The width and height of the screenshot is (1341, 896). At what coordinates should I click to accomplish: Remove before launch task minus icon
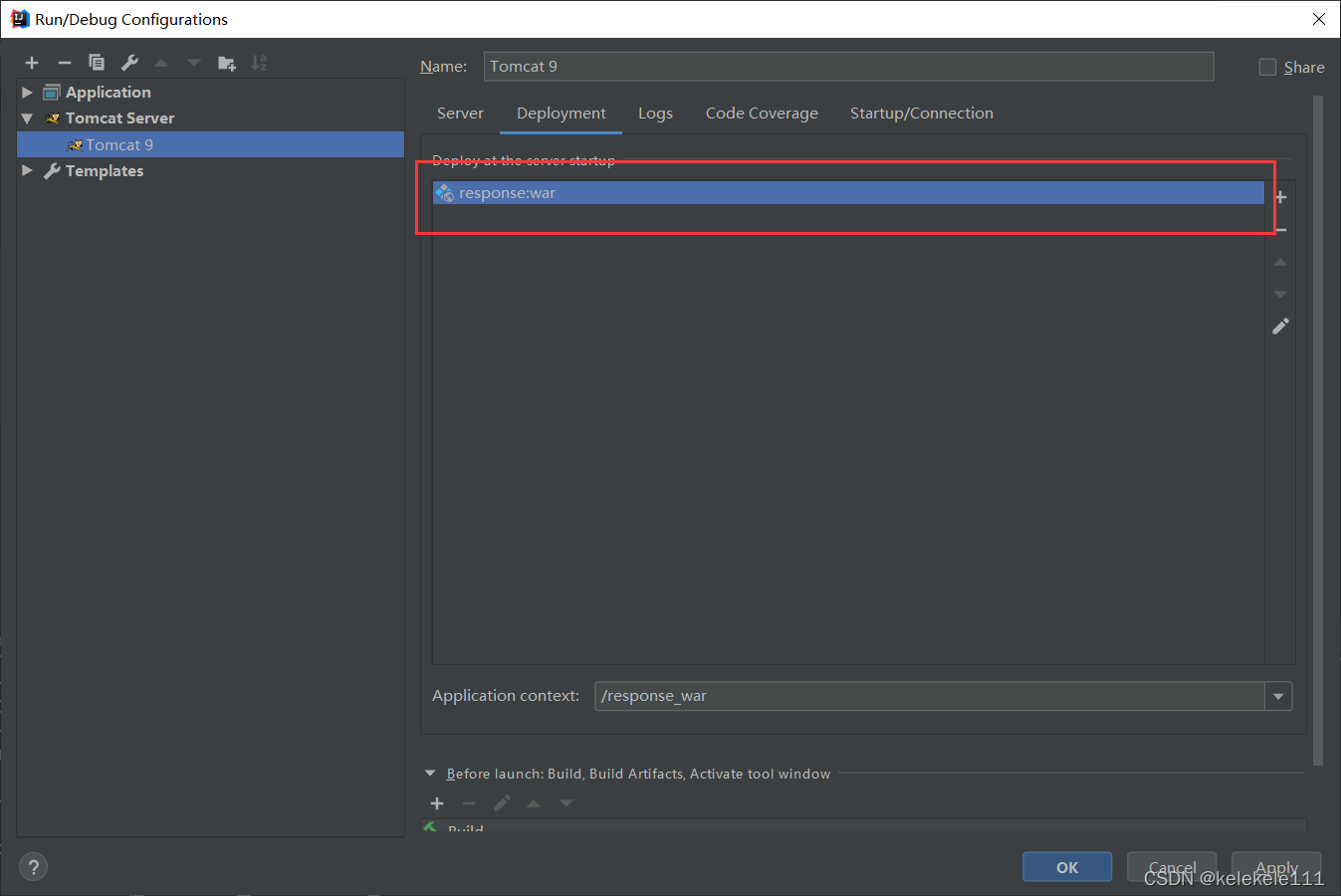(469, 803)
